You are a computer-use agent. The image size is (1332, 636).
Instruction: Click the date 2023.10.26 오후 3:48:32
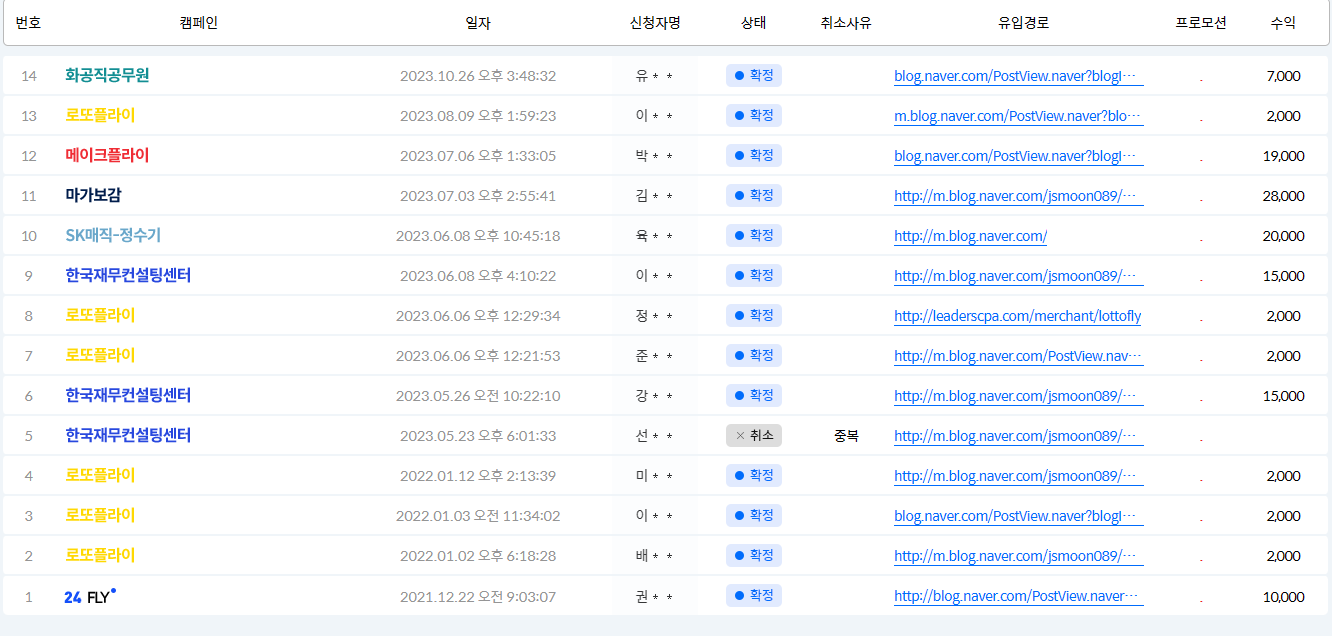478,76
